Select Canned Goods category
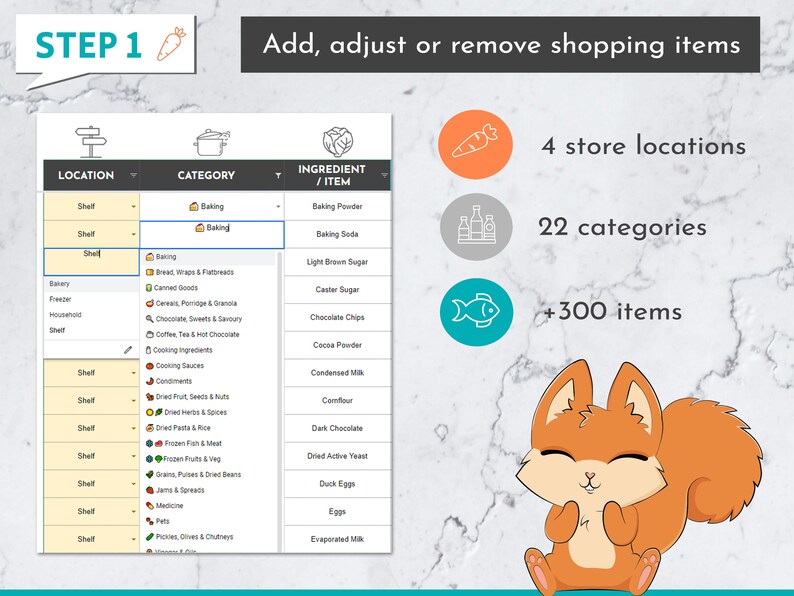 pos(209,288)
